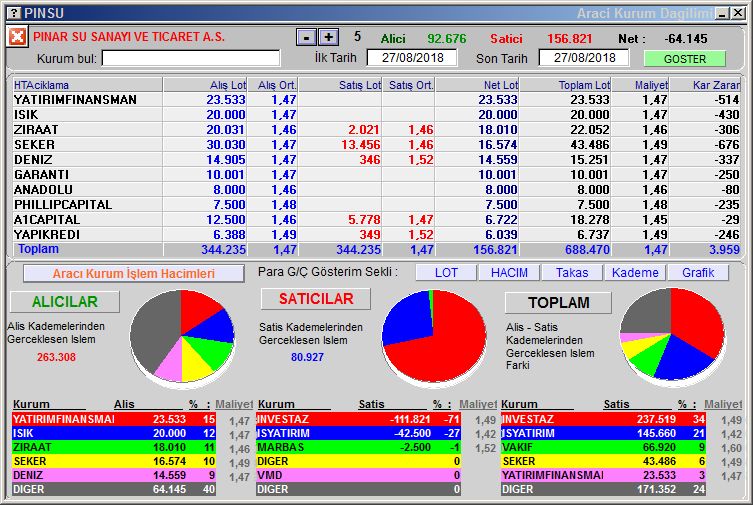
Task: Select ISIK row in main table
Action: tap(376, 115)
